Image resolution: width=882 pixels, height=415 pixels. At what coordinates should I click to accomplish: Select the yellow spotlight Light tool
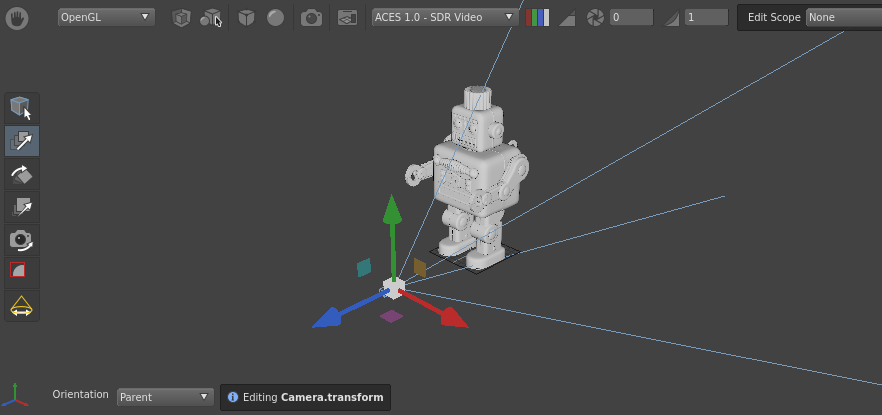[x=21, y=306]
